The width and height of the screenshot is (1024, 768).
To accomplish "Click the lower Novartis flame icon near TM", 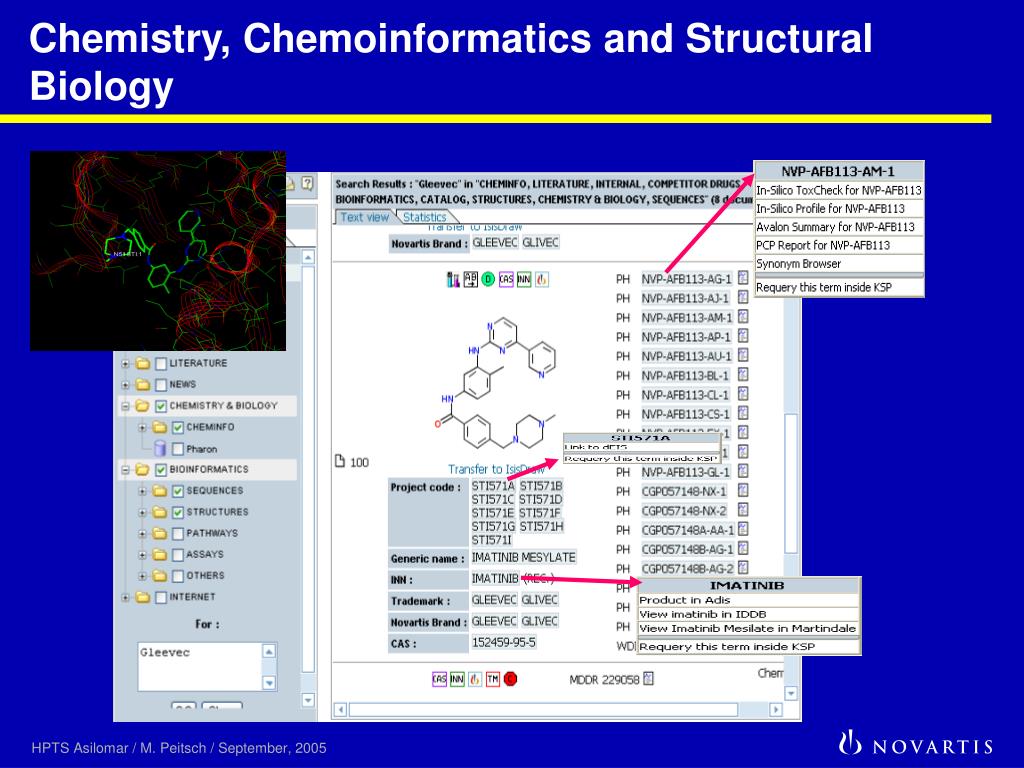I will pos(475,679).
